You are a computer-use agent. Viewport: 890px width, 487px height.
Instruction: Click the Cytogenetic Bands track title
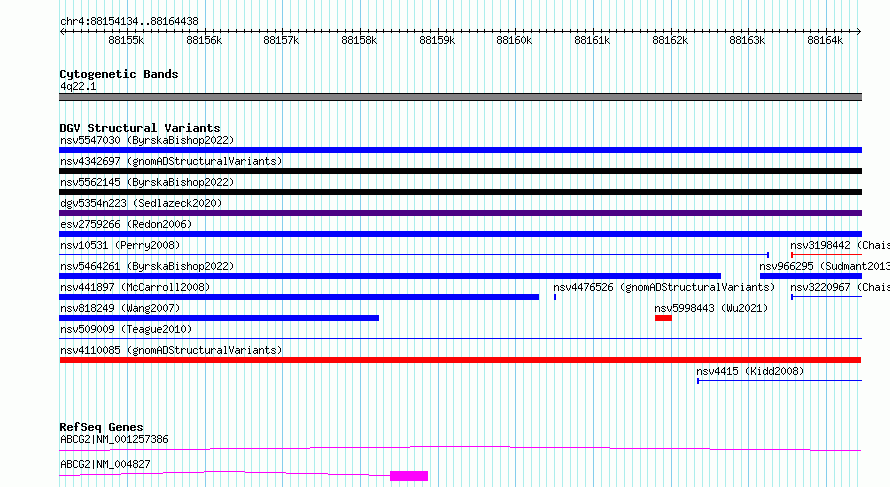click(x=119, y=74)
